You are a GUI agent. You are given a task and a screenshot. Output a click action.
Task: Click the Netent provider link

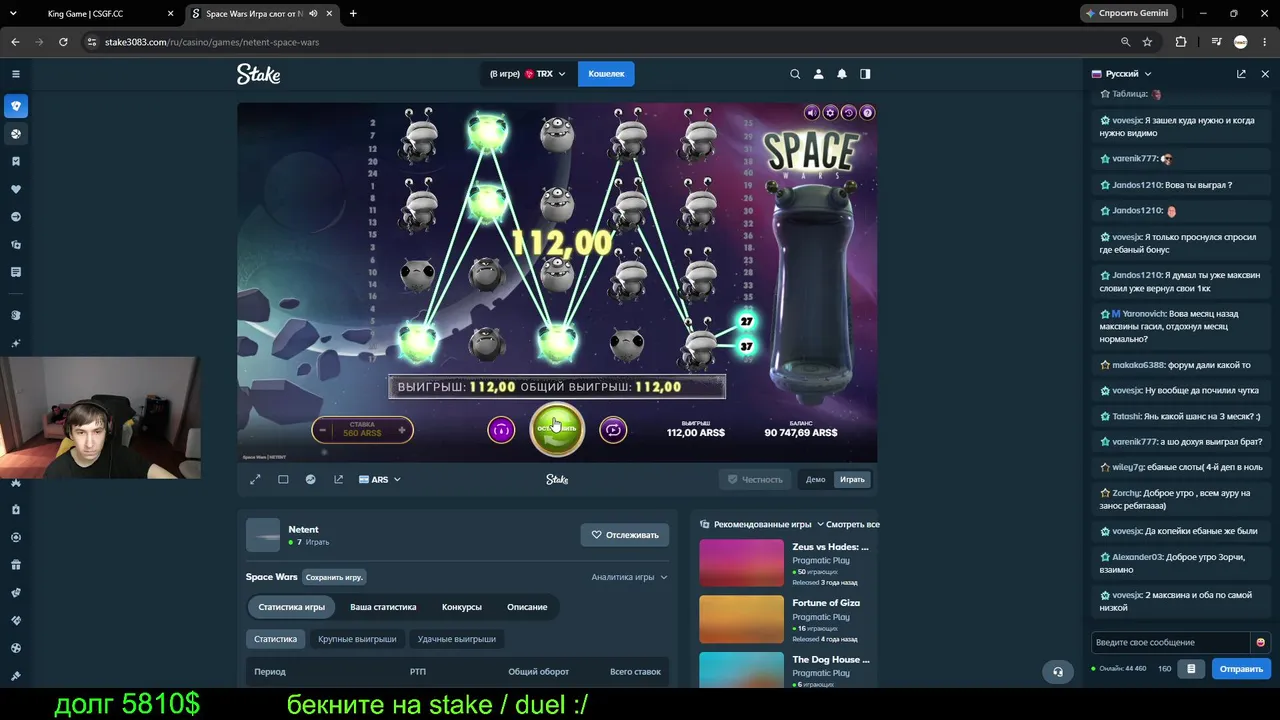click(x=303, y=530)
